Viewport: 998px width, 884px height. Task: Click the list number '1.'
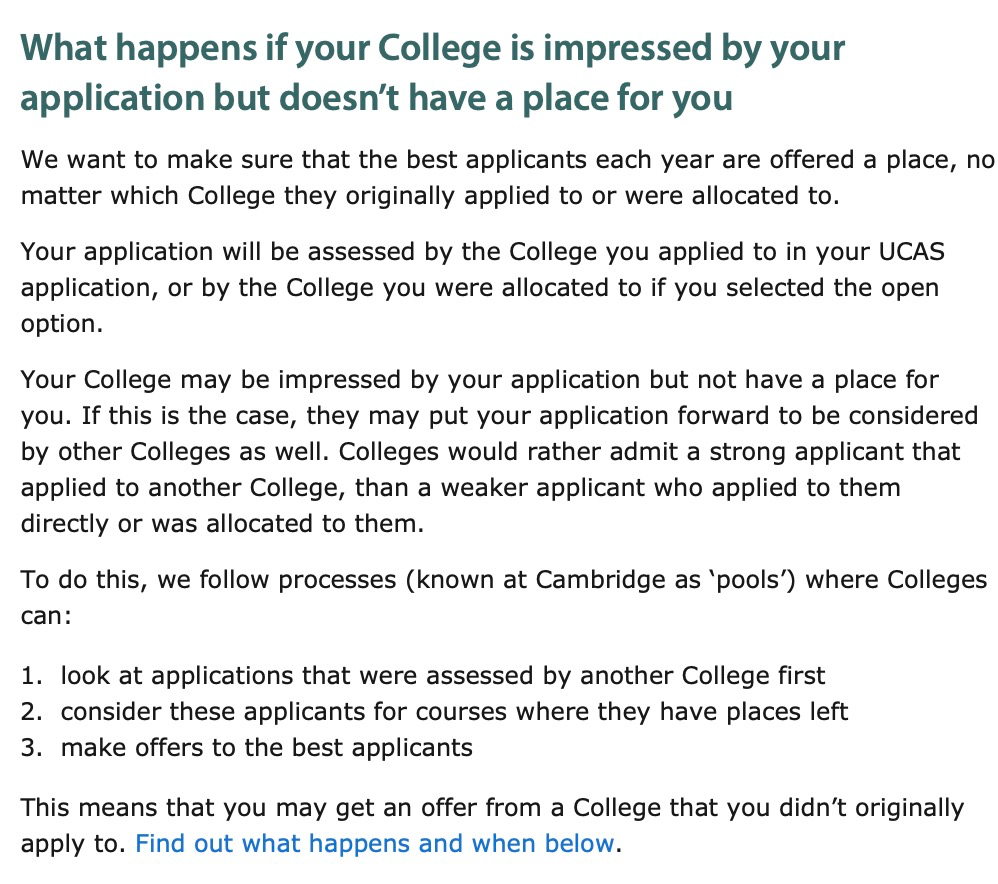point(31,675)
